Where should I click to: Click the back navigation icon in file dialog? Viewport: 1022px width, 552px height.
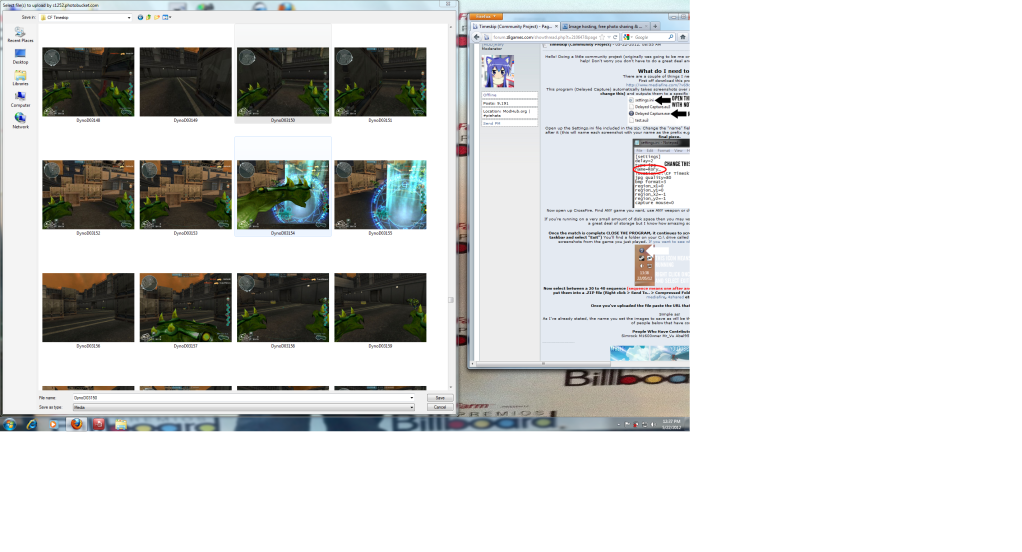(x=140, y=18)
